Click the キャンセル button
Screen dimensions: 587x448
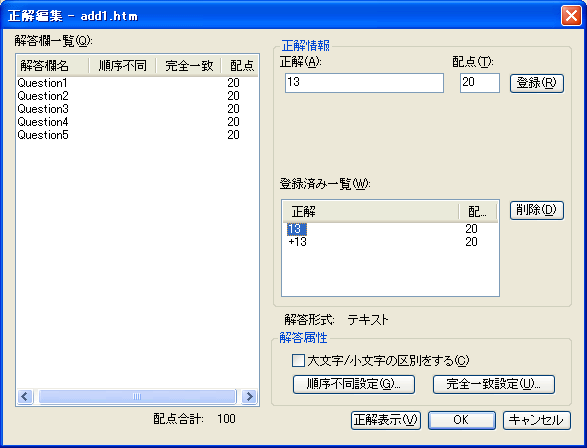(536, 420)
